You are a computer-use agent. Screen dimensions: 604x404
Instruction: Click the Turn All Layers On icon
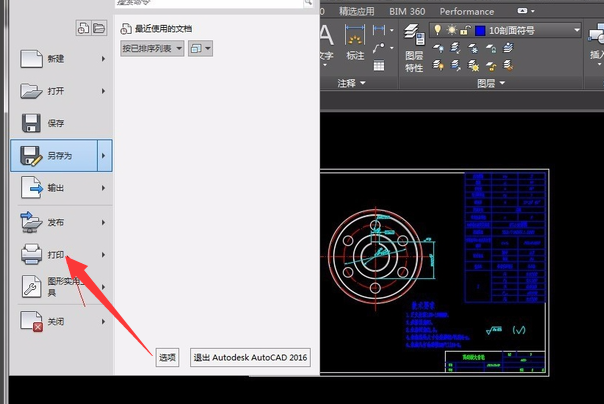[438, 65]
